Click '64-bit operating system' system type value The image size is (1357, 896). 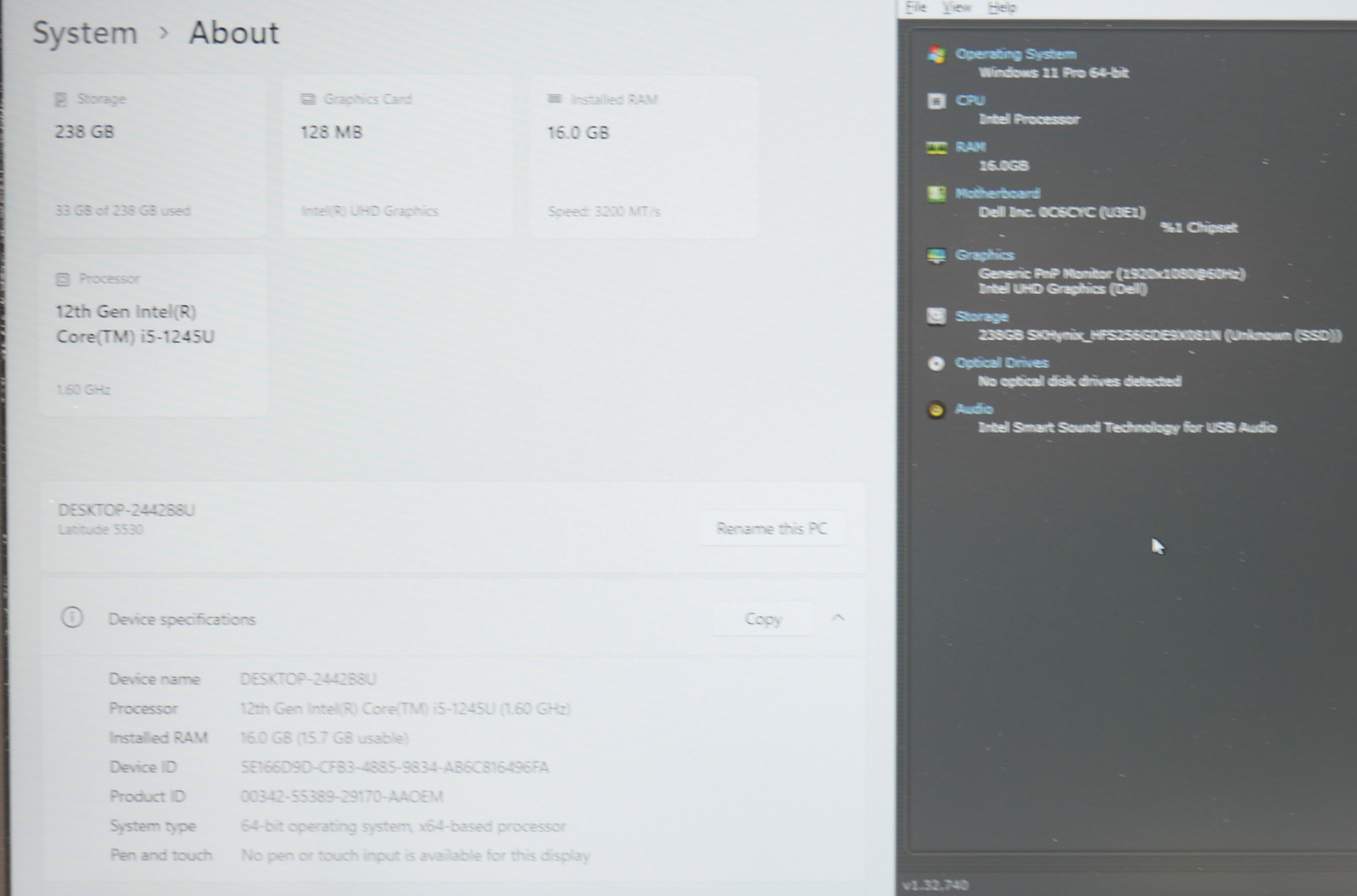(x=403, y=826)
